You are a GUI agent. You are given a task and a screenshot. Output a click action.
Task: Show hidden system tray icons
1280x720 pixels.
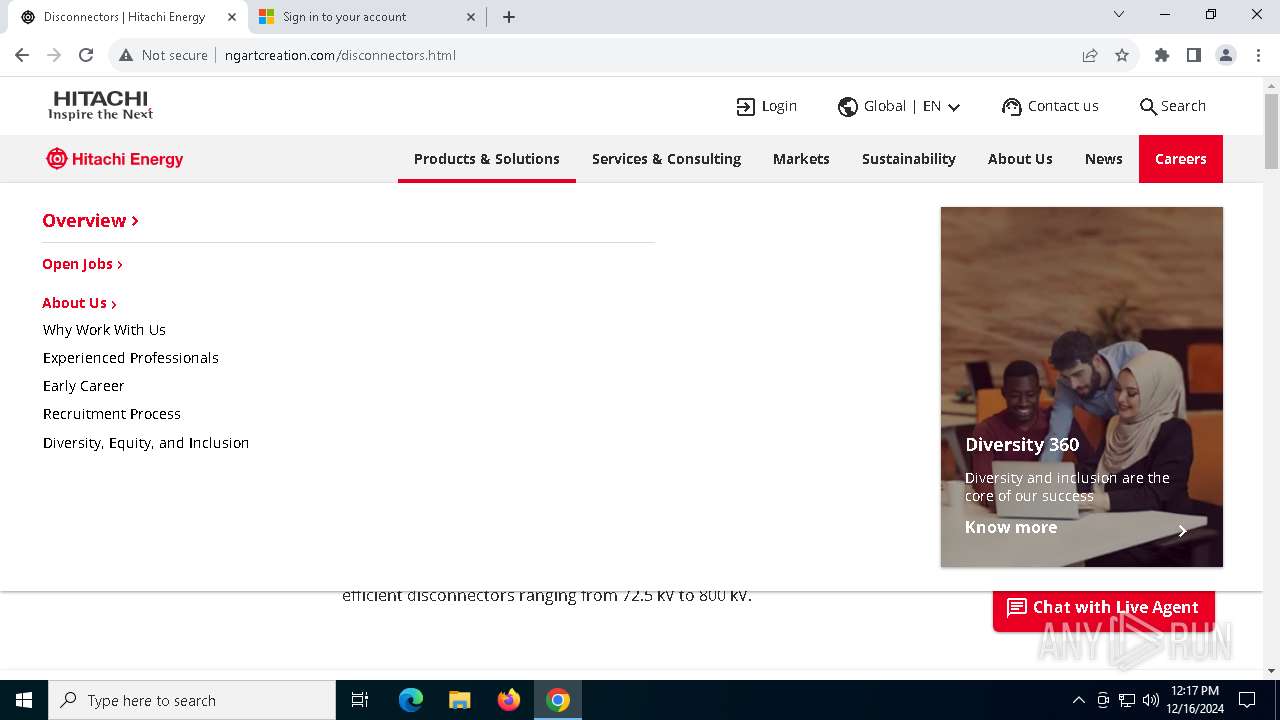click(x=1078, y=700)
